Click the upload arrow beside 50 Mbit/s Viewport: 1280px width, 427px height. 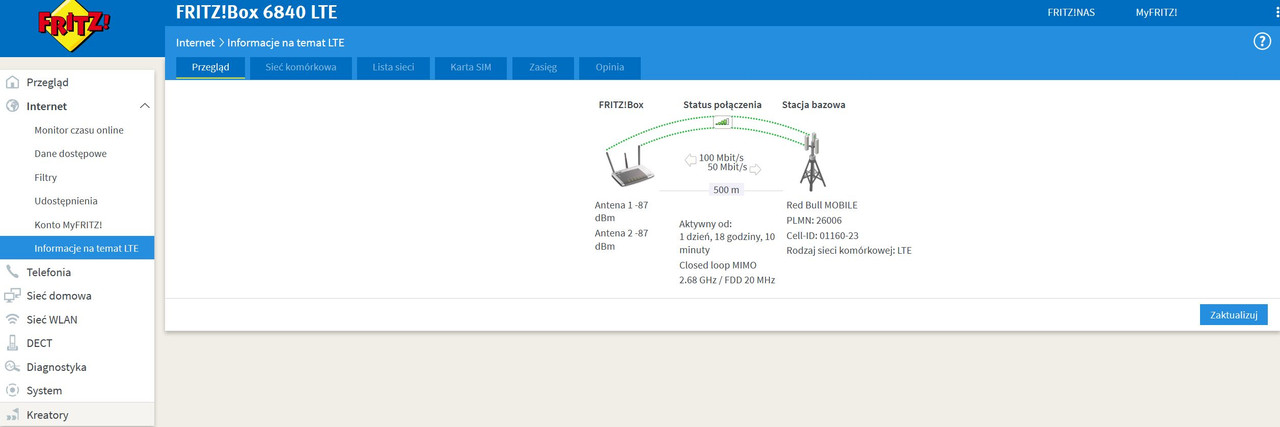(x=756, y=169)
